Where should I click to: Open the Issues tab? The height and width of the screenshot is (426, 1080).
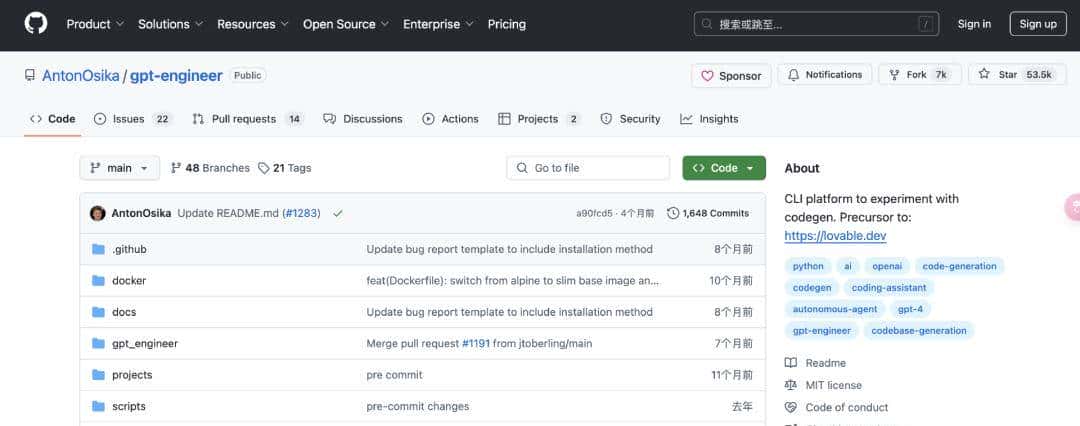[133, 119]
